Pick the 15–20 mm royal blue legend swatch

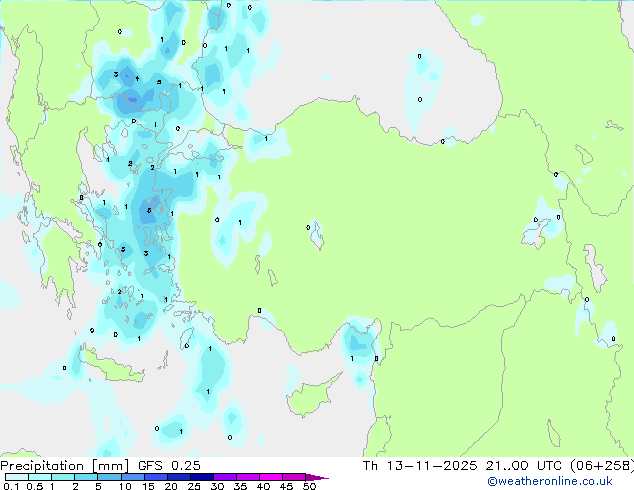155,477
